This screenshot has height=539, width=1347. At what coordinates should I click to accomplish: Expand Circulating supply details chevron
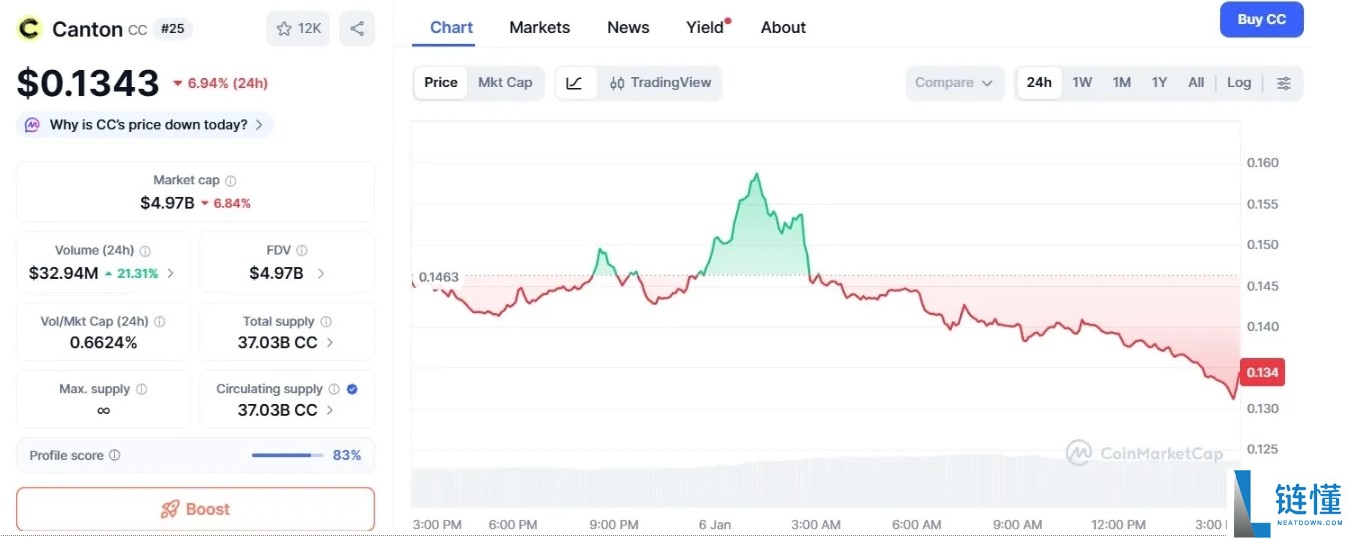pos(330,411)
